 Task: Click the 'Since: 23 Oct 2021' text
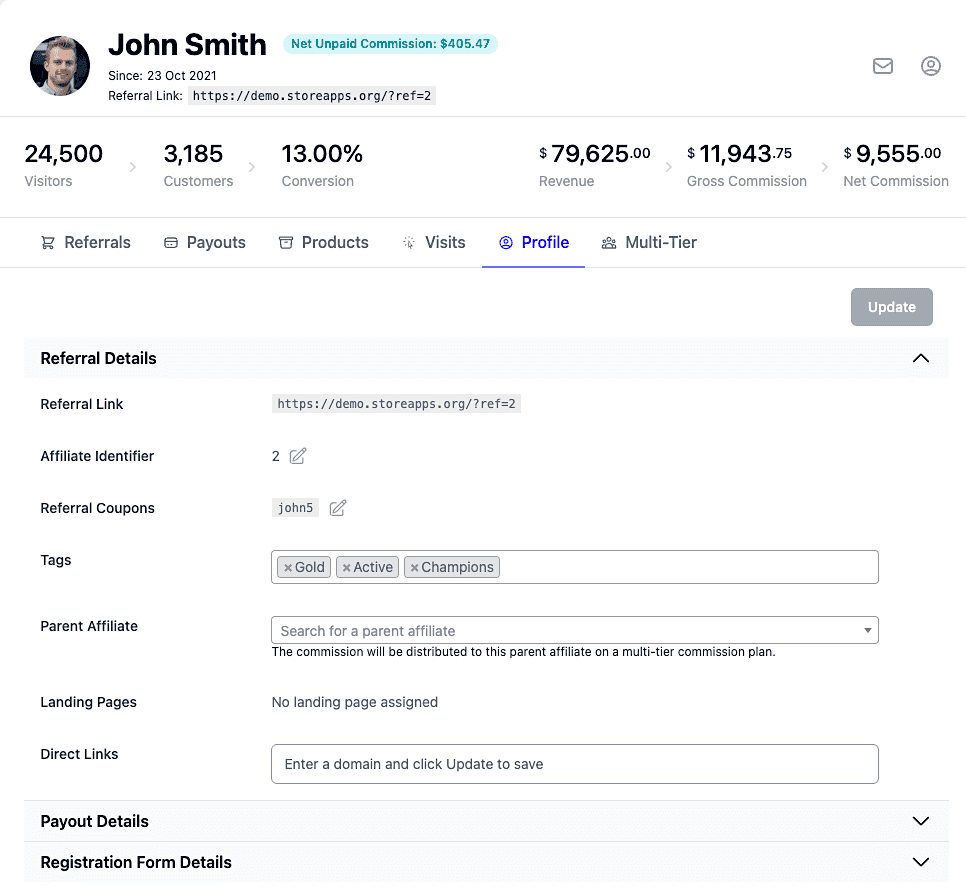162,76
